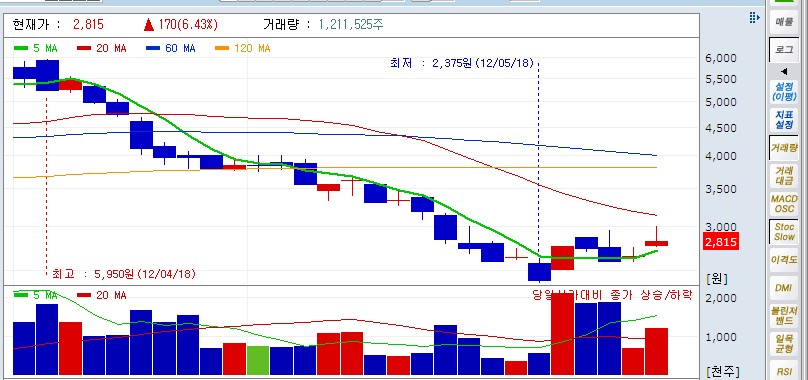Viewport: 808px width, 380px height.
Task: Enable the Stoc Slow indicator
Action: point(784,232)
